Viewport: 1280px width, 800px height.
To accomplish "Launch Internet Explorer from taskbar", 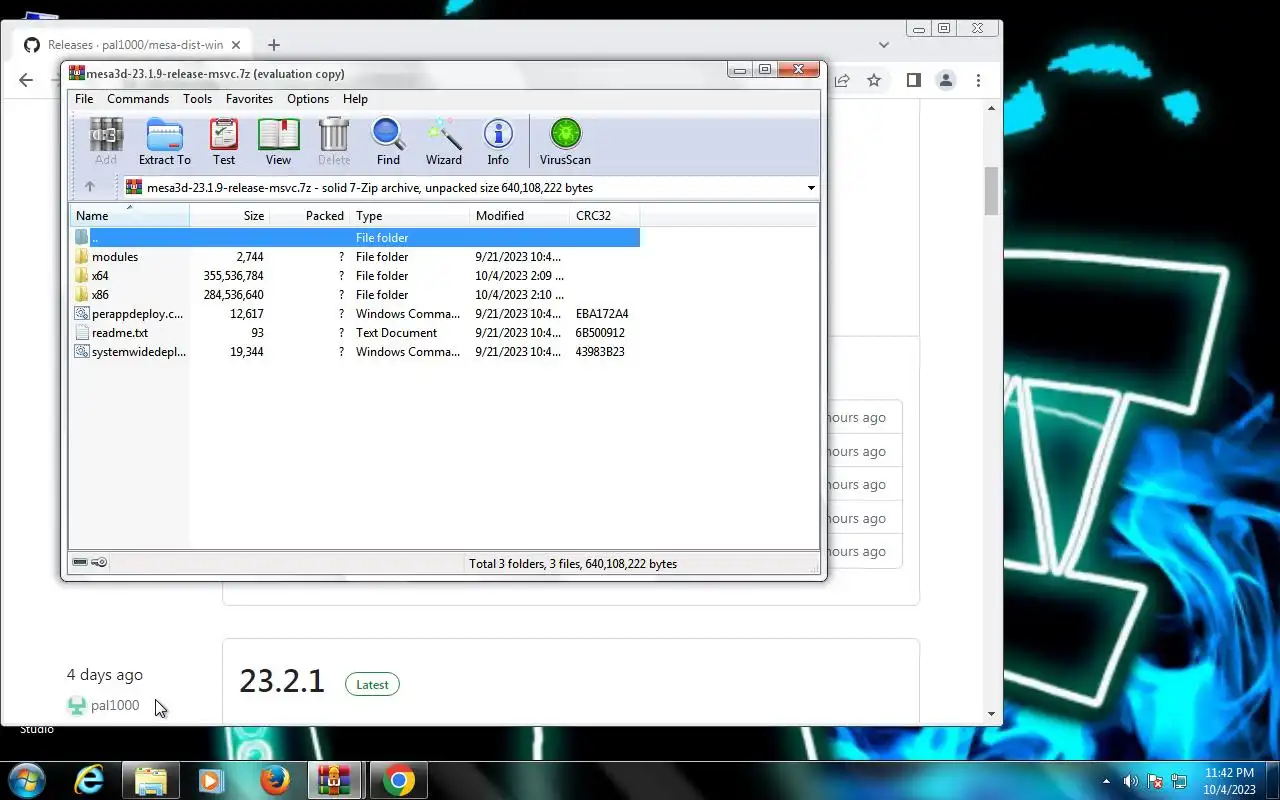I will [89, 780].
